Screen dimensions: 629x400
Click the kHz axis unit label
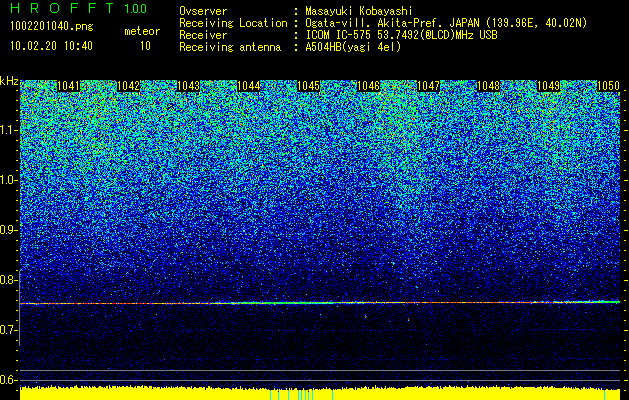click(9, 81)
